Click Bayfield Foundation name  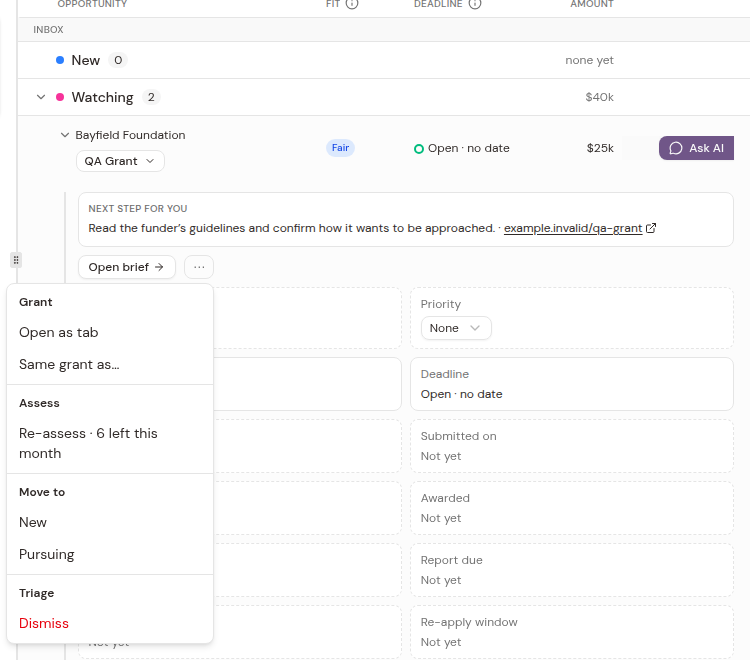[x=130, y=135]
